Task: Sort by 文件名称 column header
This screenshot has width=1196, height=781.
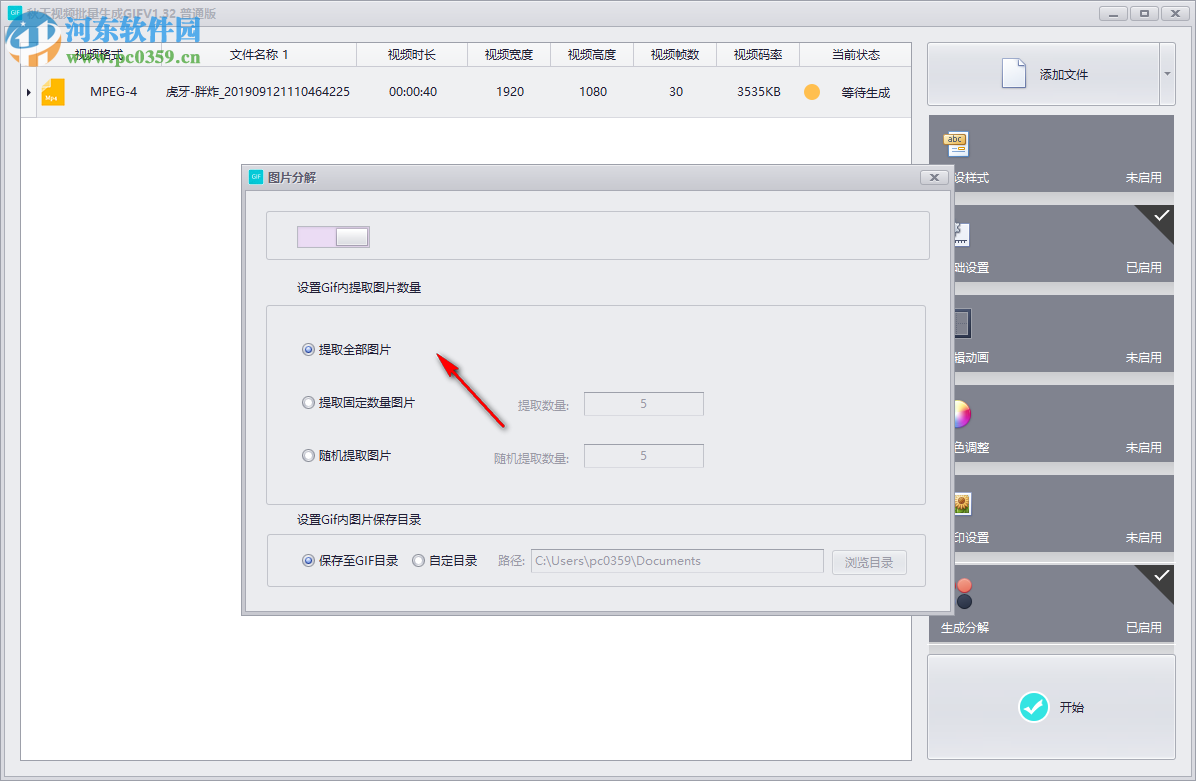Action: tap(259, 55)
